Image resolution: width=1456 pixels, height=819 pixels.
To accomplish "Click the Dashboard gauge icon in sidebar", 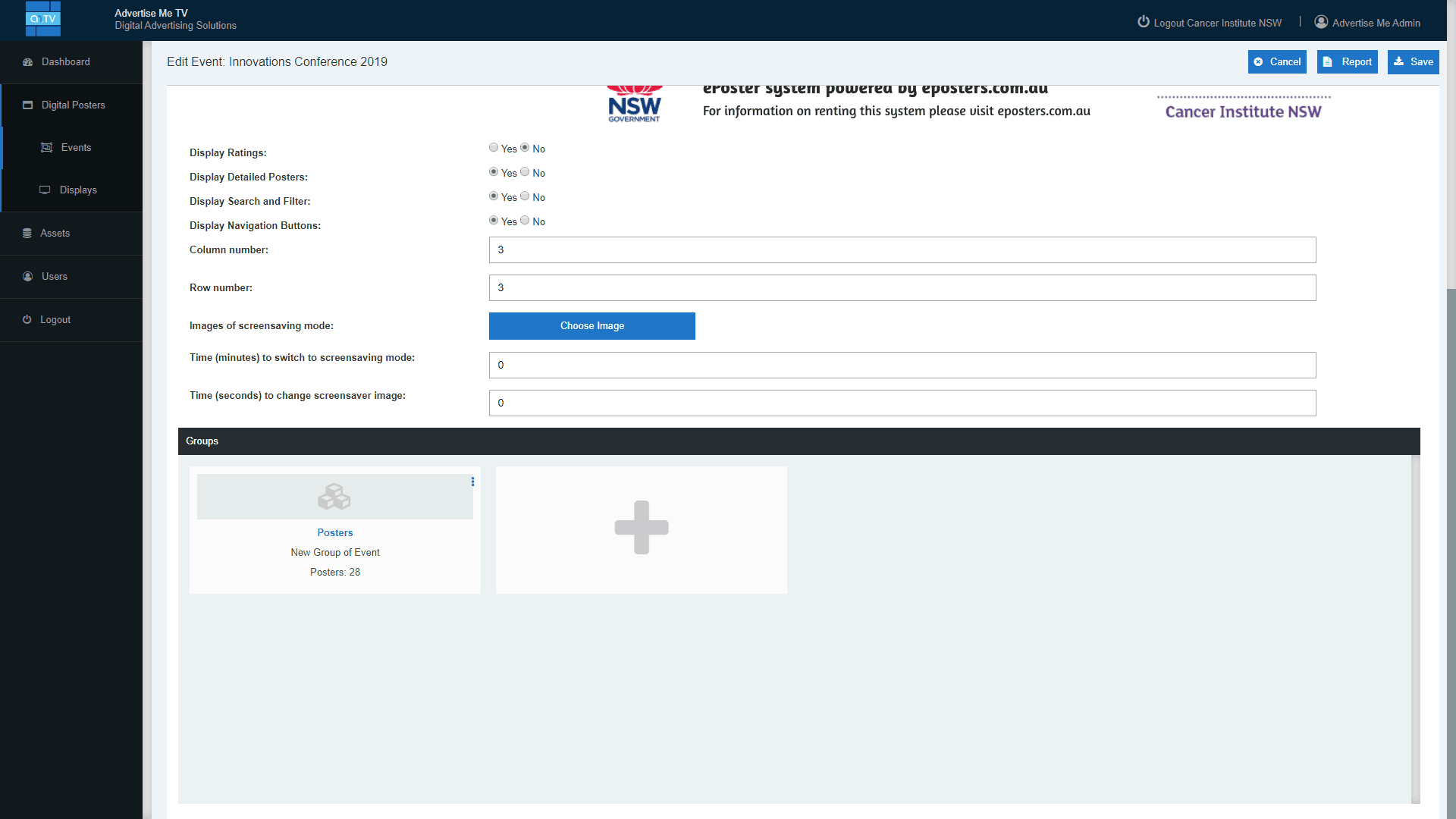I will pos(27,62).
